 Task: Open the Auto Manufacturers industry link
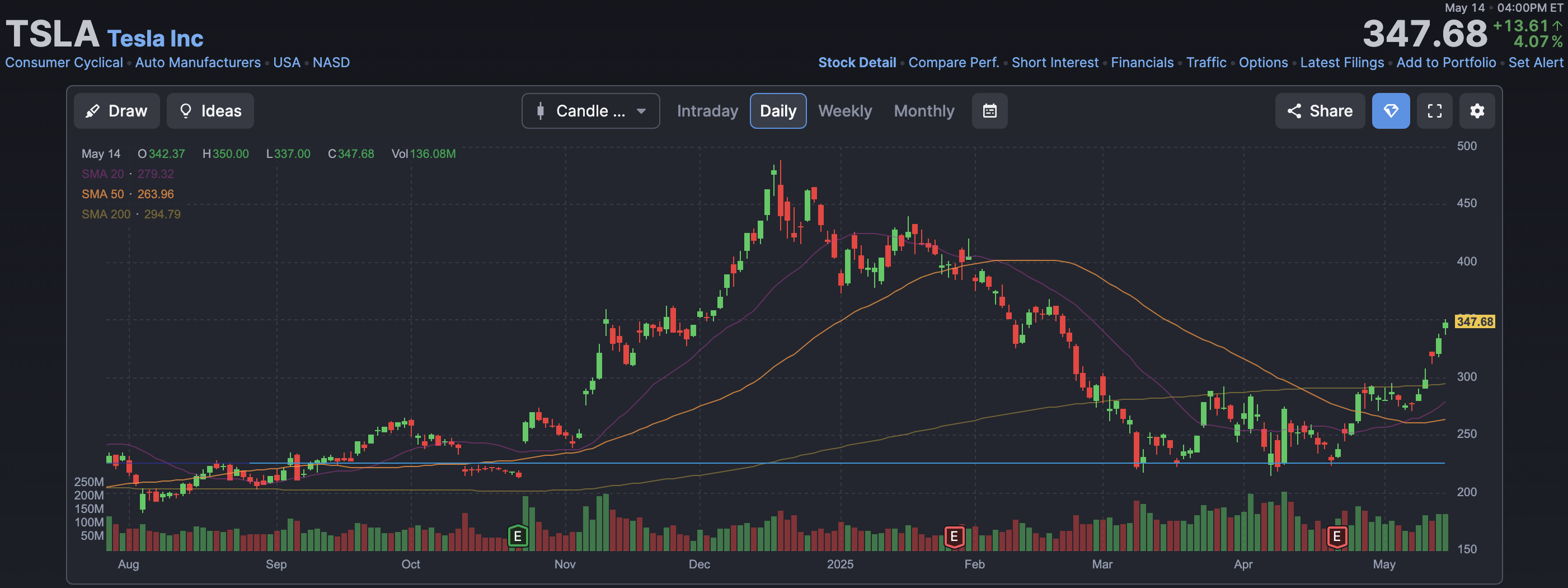(x=198, y=62)
